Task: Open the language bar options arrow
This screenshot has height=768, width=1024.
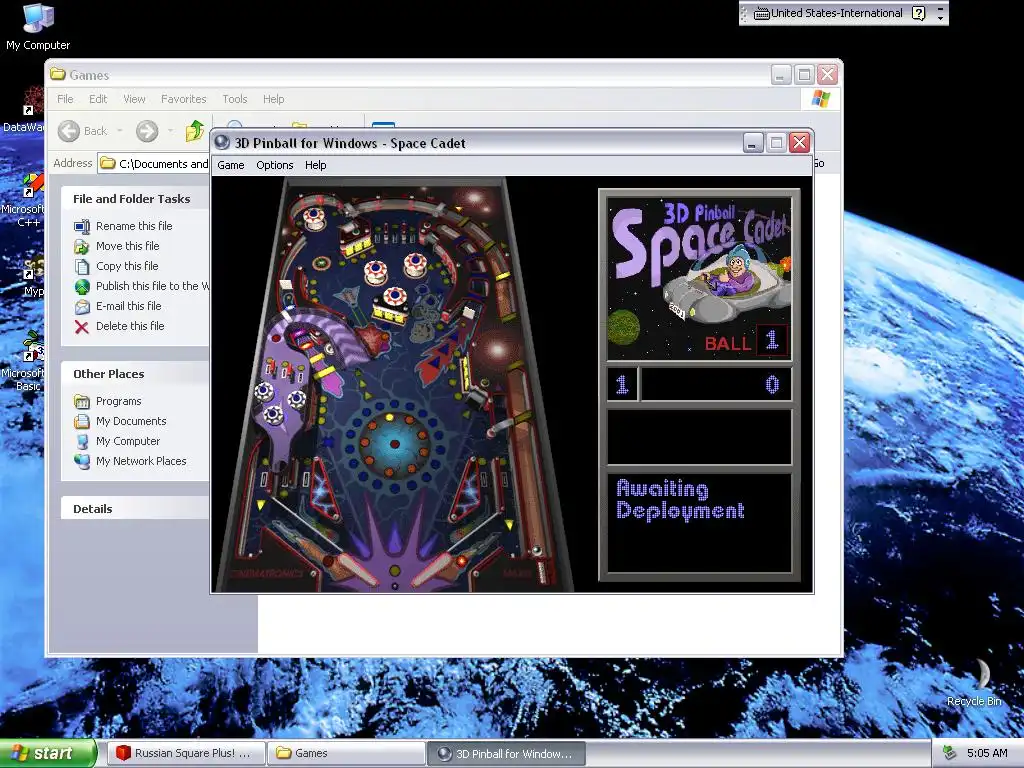Action: tap(940, 17)
